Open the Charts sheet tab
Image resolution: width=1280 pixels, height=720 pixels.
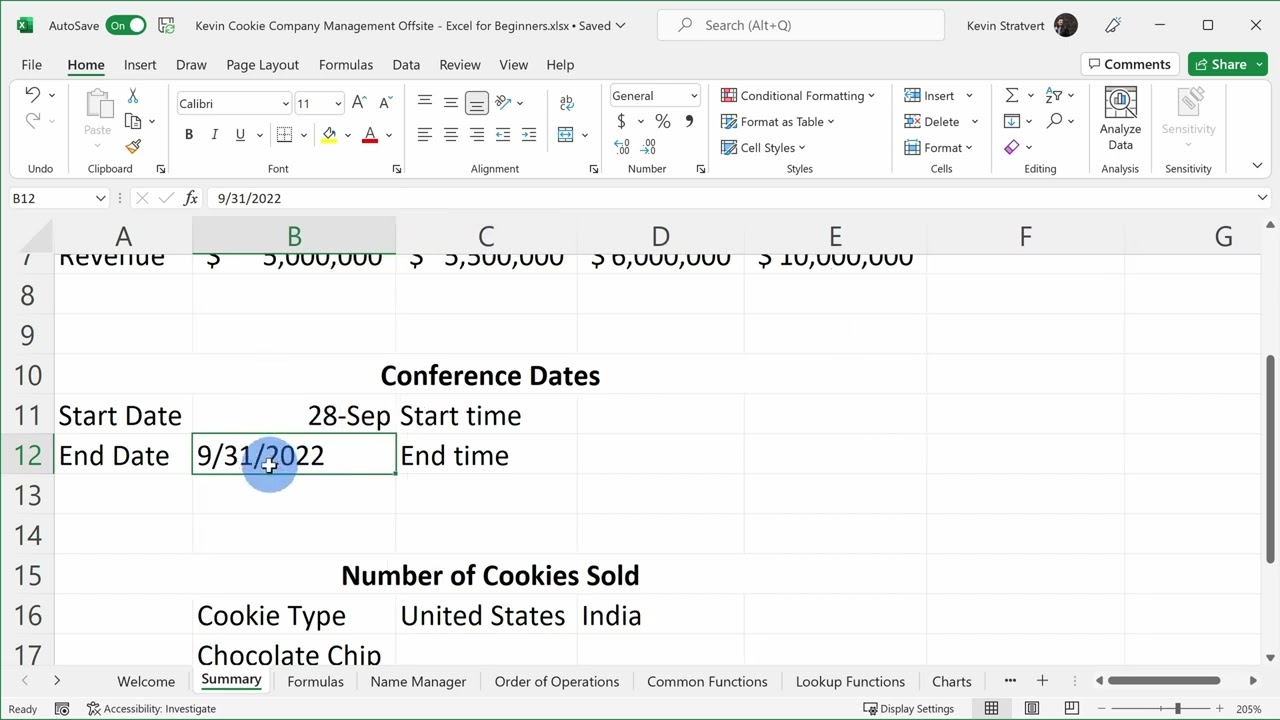pyautogui.click(x=952, y=682)
